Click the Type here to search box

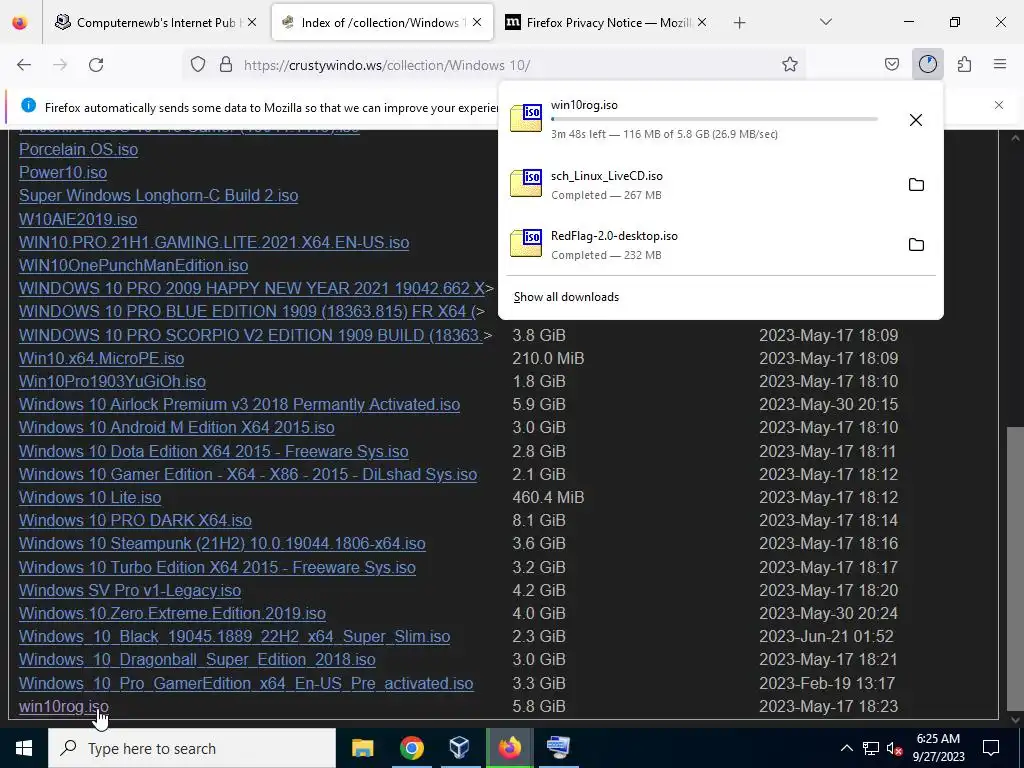(192, 748)
